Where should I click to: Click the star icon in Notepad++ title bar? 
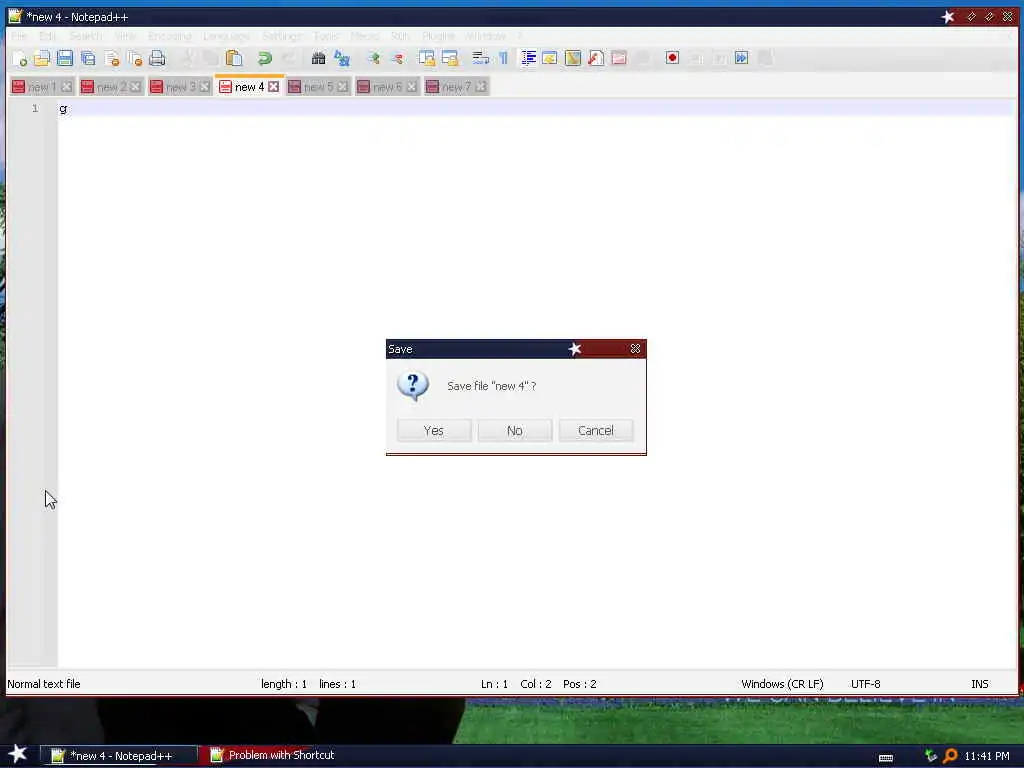[x=948, y=17]
